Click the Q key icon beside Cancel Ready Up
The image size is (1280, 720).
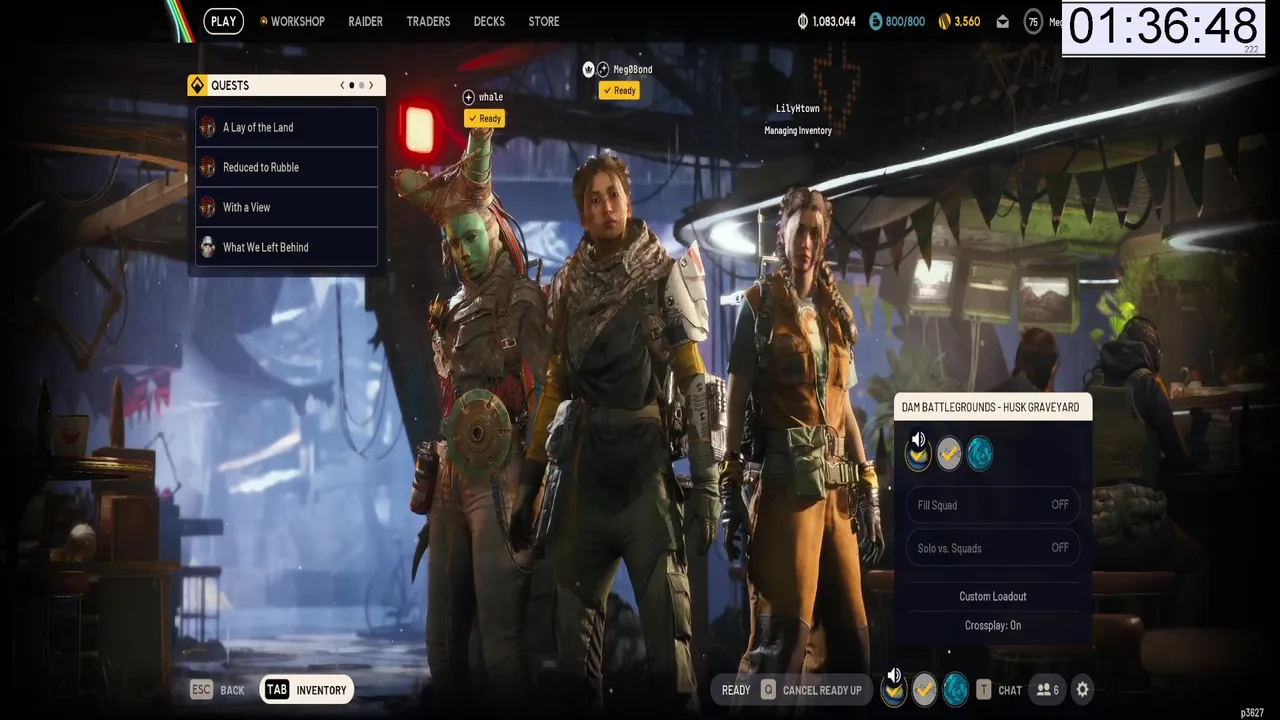768,689
